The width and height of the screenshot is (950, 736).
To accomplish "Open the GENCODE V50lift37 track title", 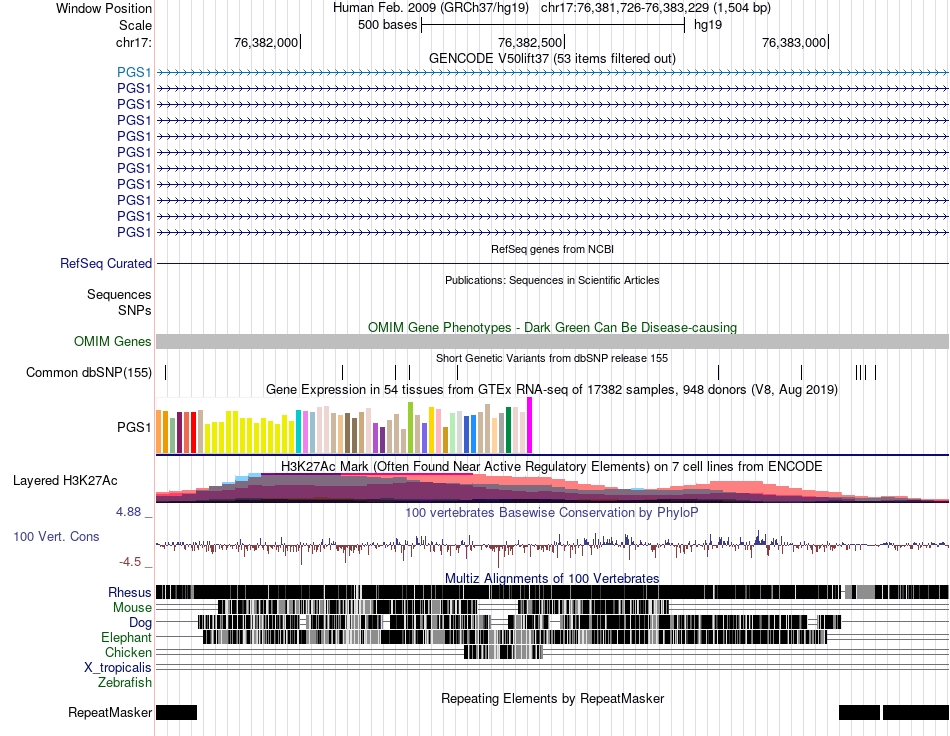I will pyautogui.click(x=552, y=58).
